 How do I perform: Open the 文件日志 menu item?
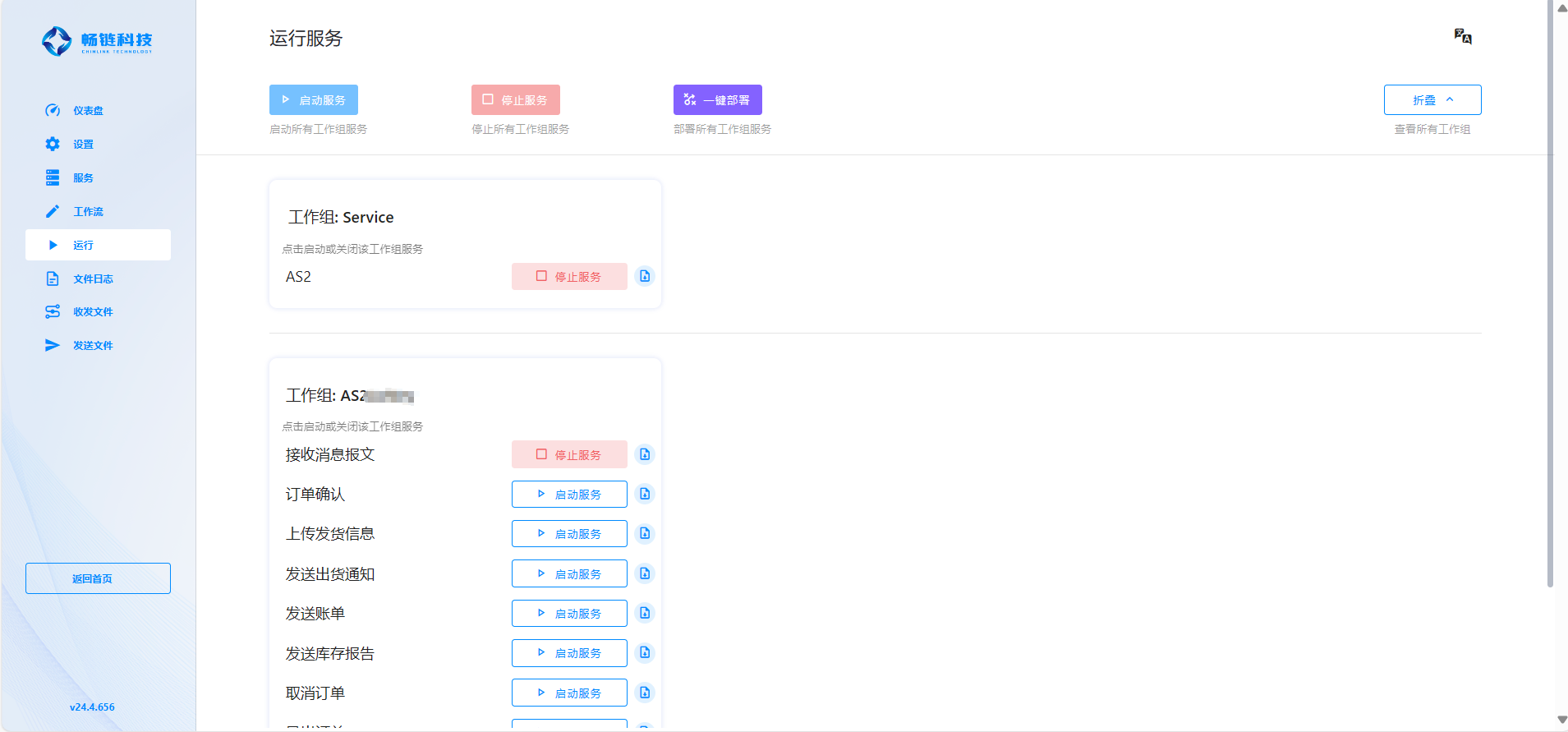93,279
